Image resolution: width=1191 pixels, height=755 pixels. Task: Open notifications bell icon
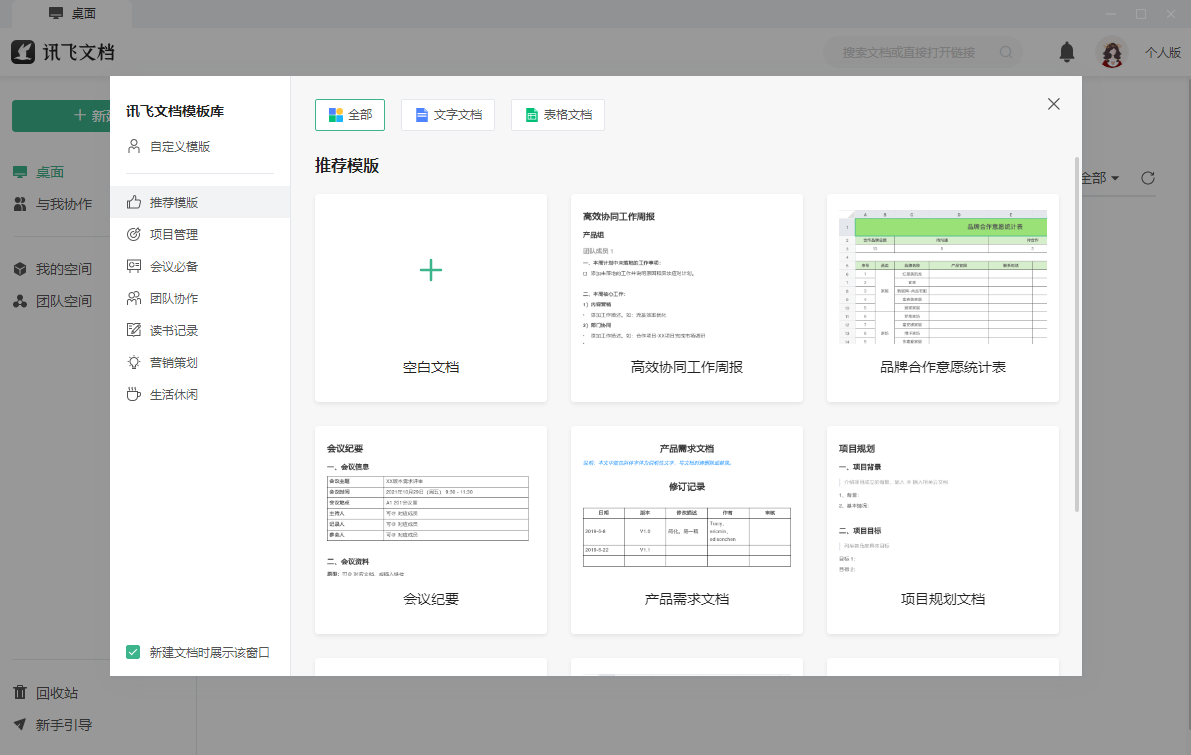(x=1066, y=52)
